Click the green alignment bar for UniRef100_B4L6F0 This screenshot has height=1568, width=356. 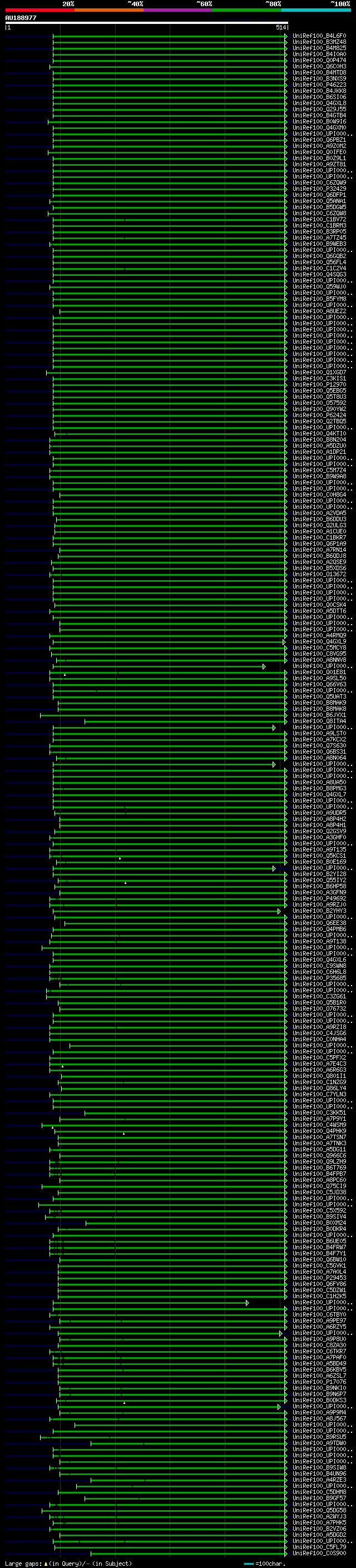click(x=169, y=36)
